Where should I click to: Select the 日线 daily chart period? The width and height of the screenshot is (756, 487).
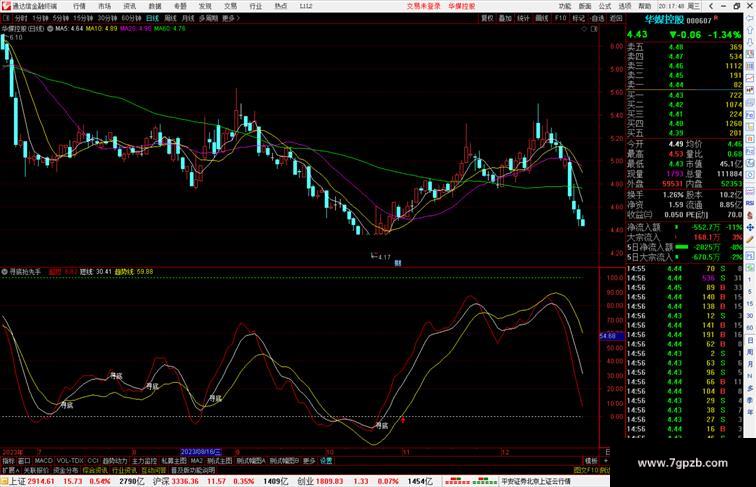[x=152, y=18]
